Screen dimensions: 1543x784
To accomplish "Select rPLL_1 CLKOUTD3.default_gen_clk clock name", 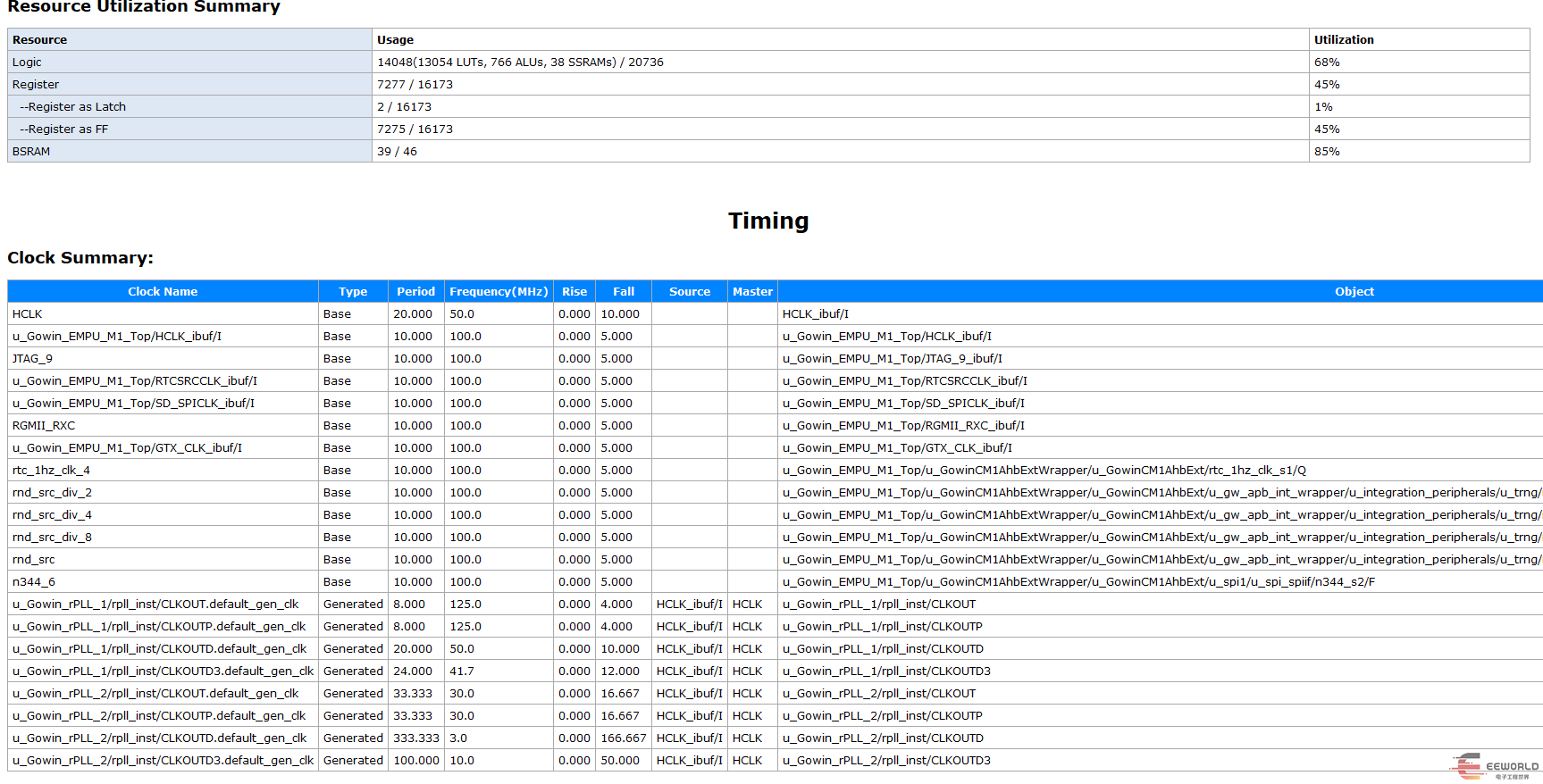I will point(163,671).
